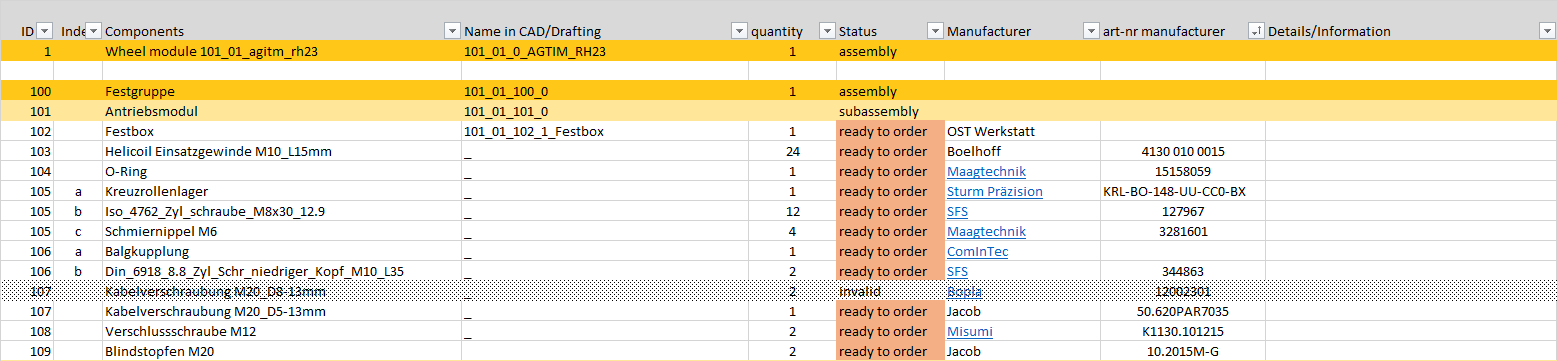This screenshot has width=1557, height=361.
Task: Open SFS link for Din_6918 screw row
Action: tap(957, 271)
